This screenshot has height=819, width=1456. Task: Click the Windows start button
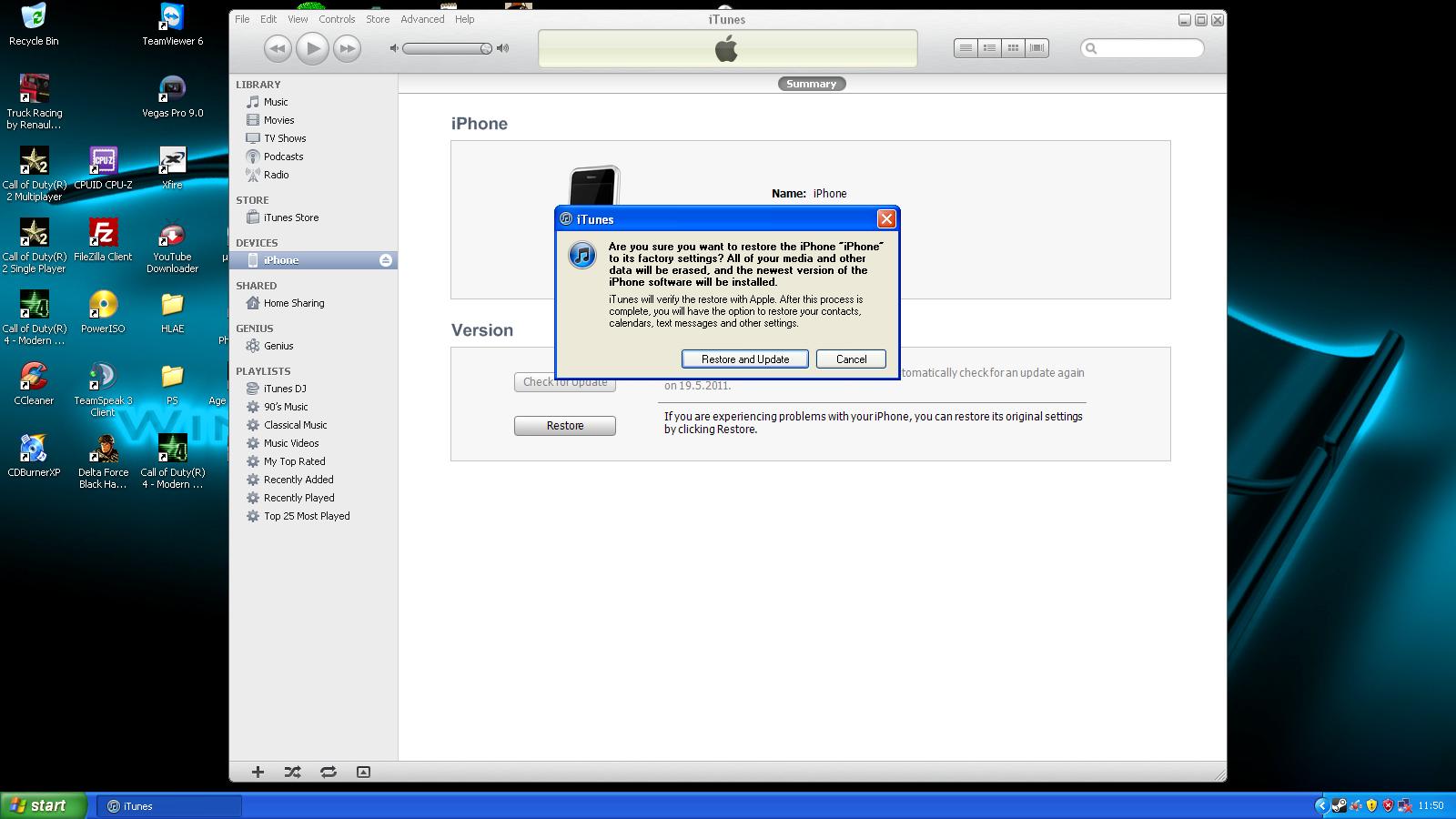point(43,805)
